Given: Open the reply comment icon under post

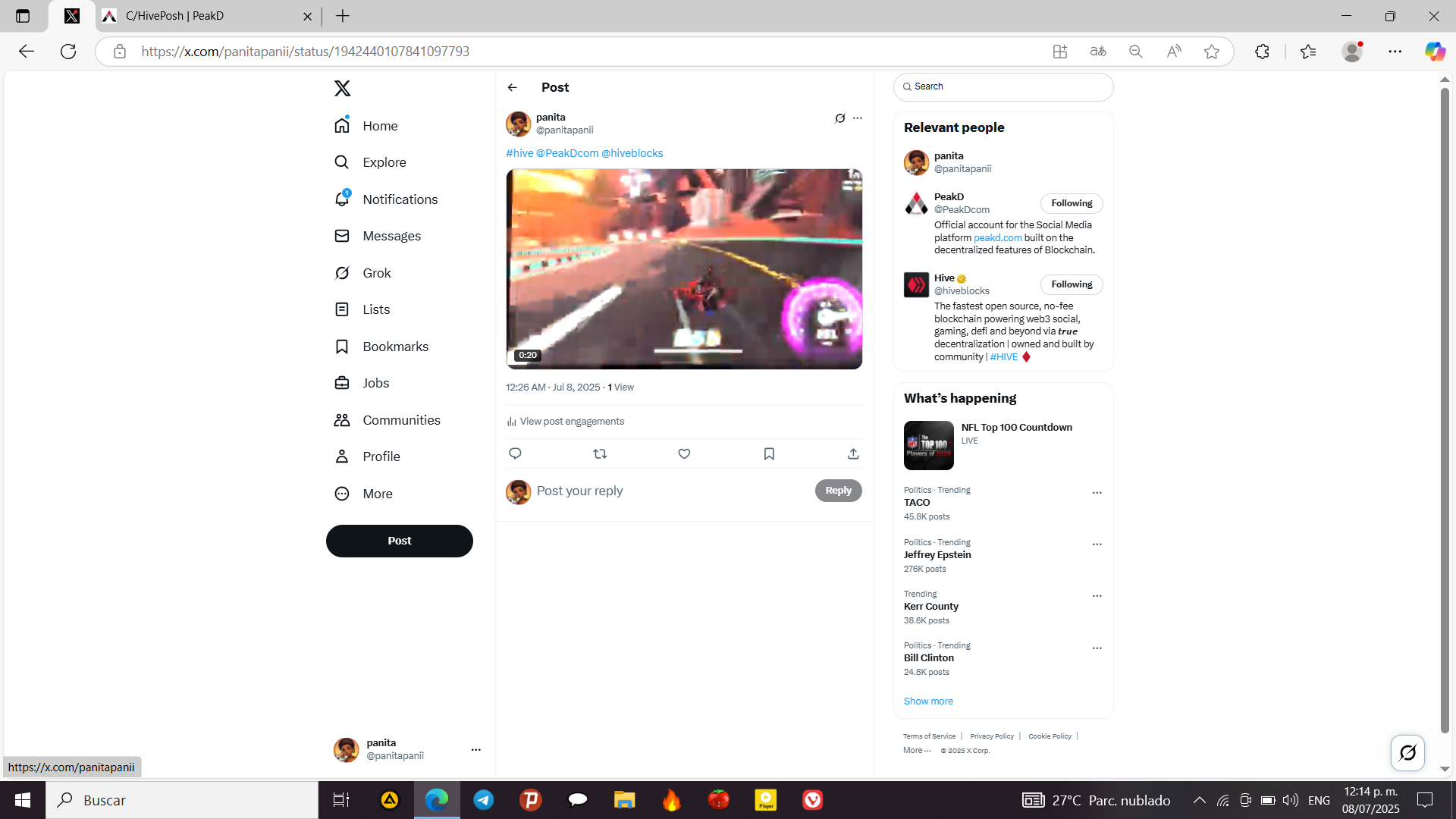Looking at the screenshot, I should 515,453.
